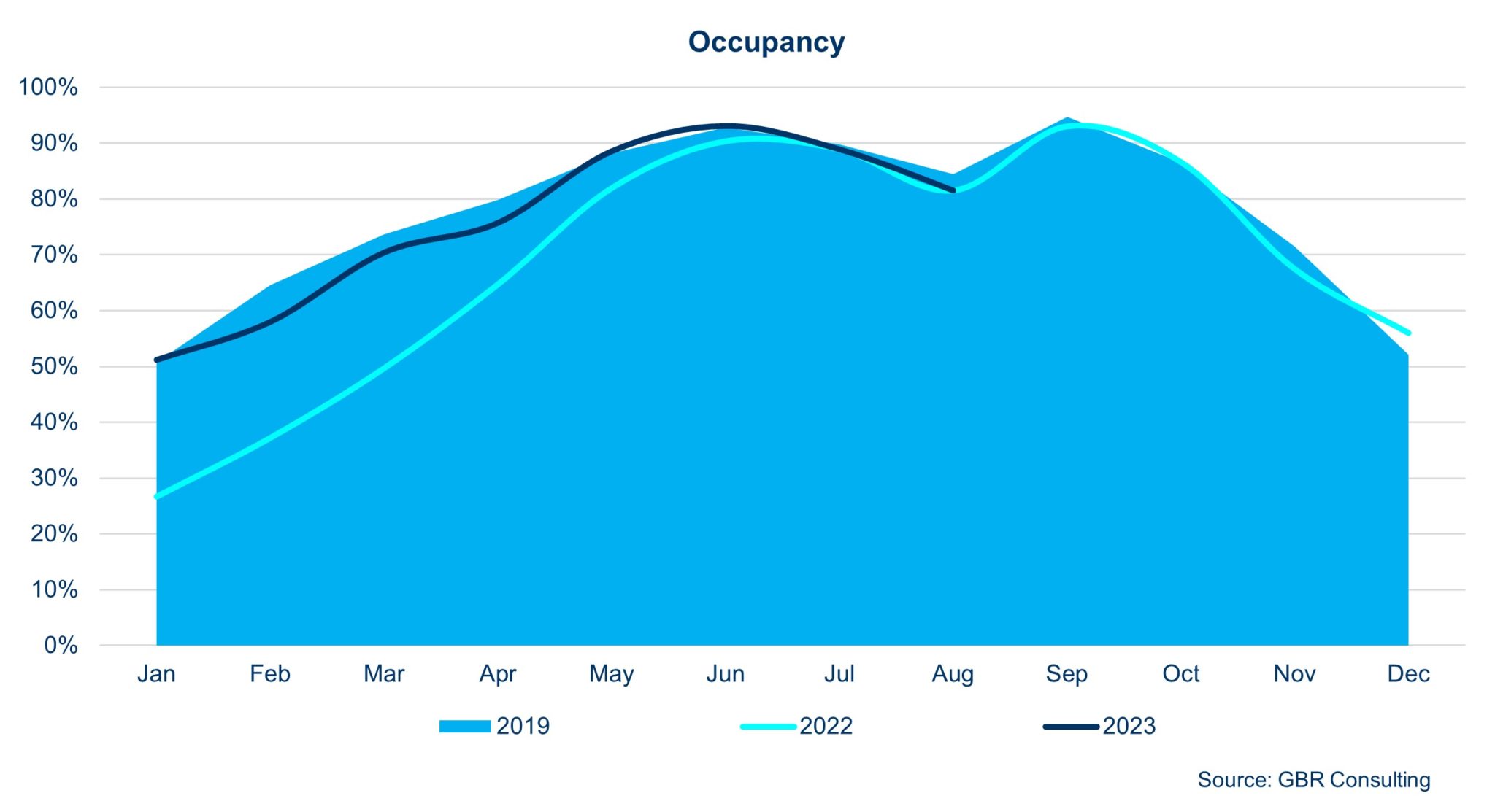The image size is (1495, 812).
Task: Click the Apr axis label
Action: pos(497,673)
